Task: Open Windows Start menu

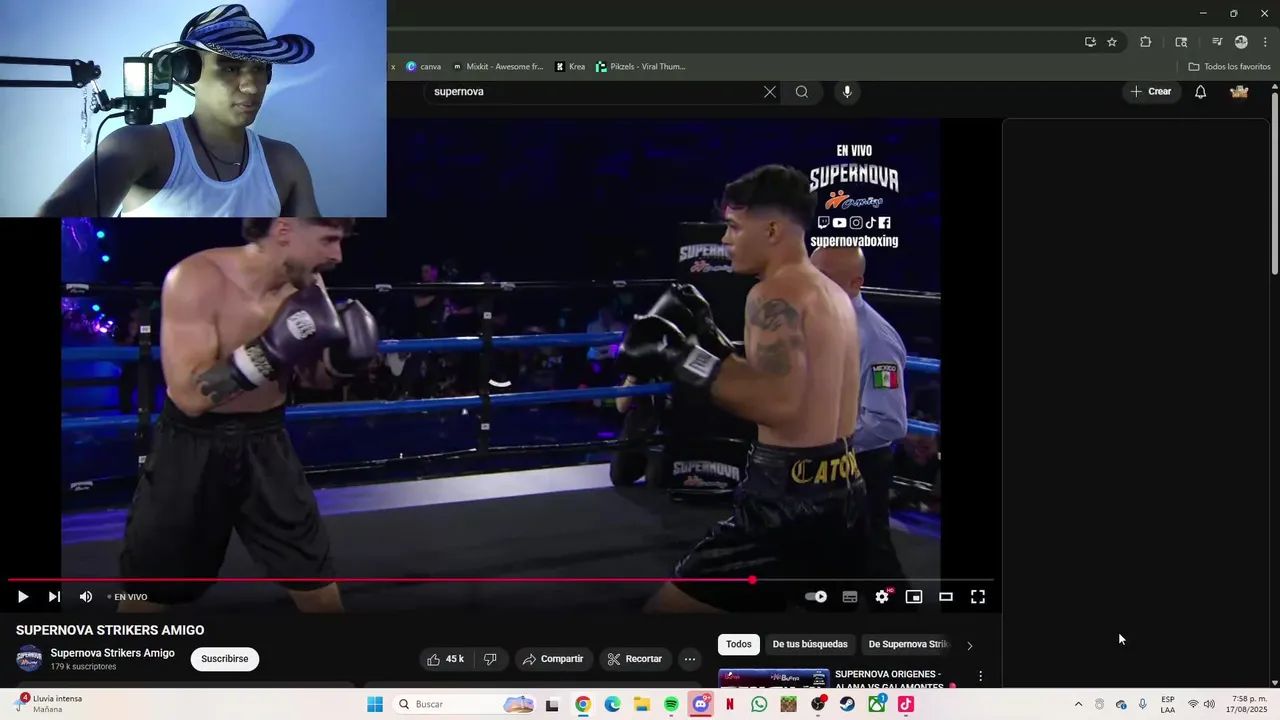Action: pyautogui.click(x=375, y=704)
